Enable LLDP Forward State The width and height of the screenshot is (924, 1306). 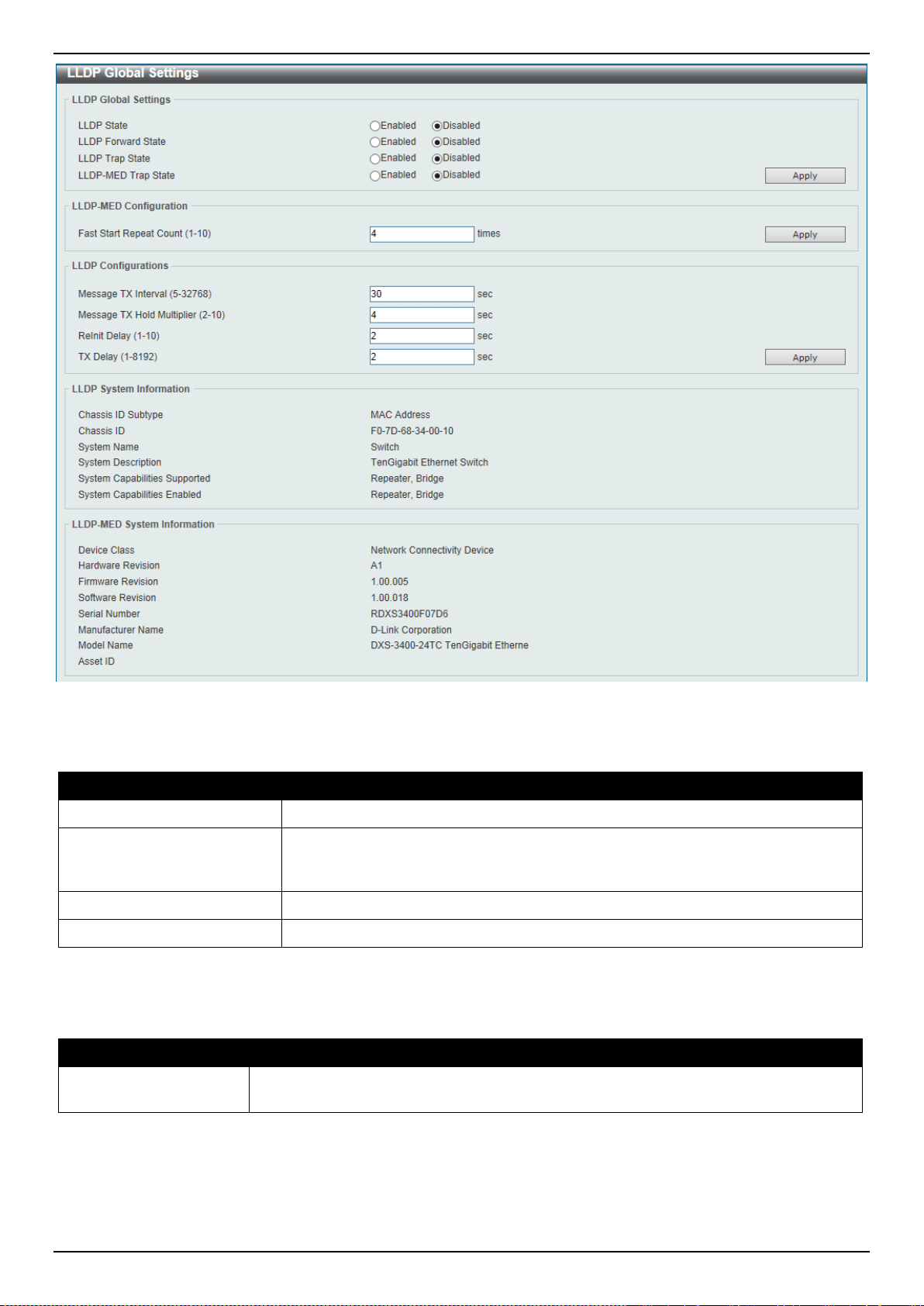point(375,142)
